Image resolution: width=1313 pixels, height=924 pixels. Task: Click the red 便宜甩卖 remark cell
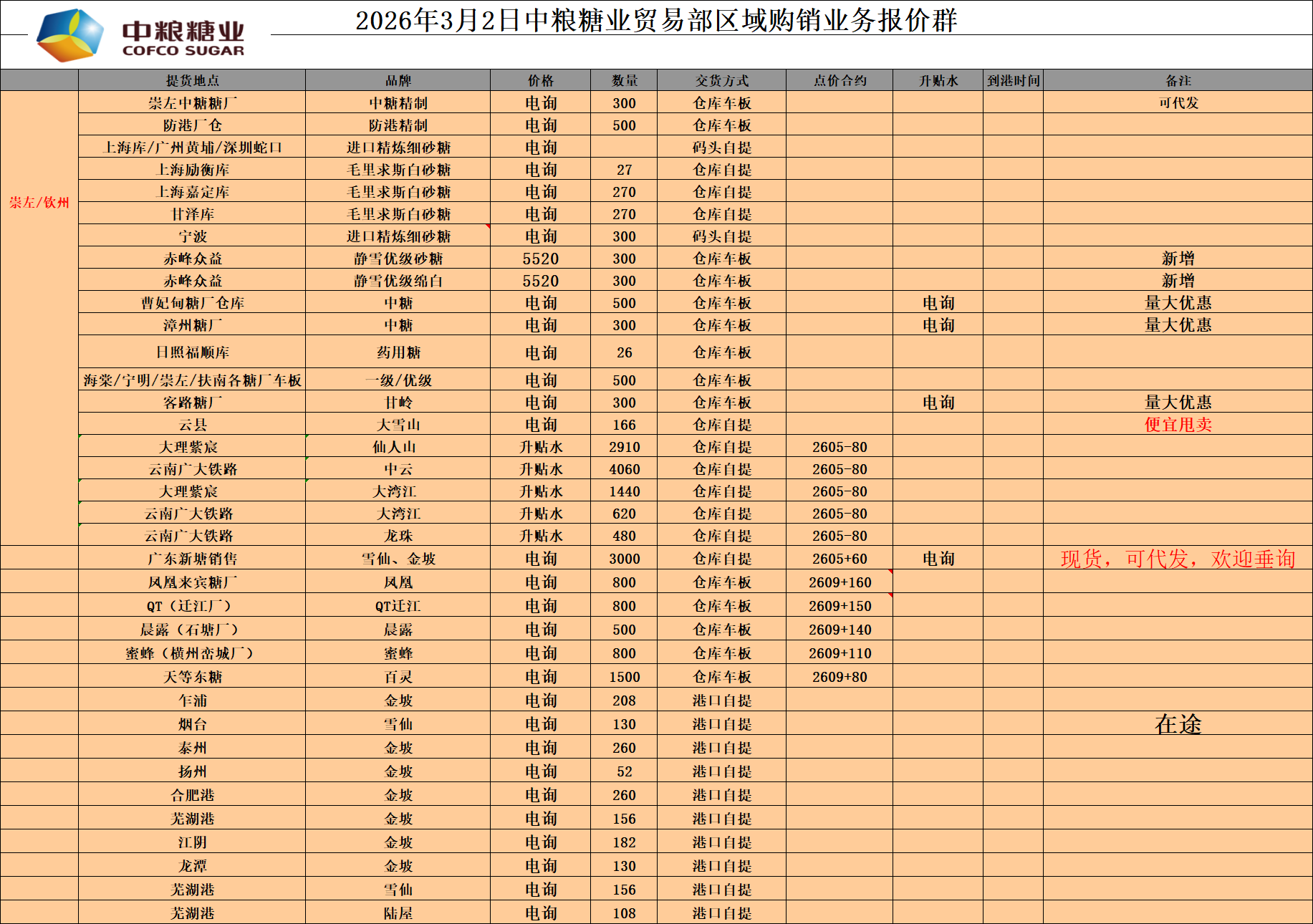1178,424
